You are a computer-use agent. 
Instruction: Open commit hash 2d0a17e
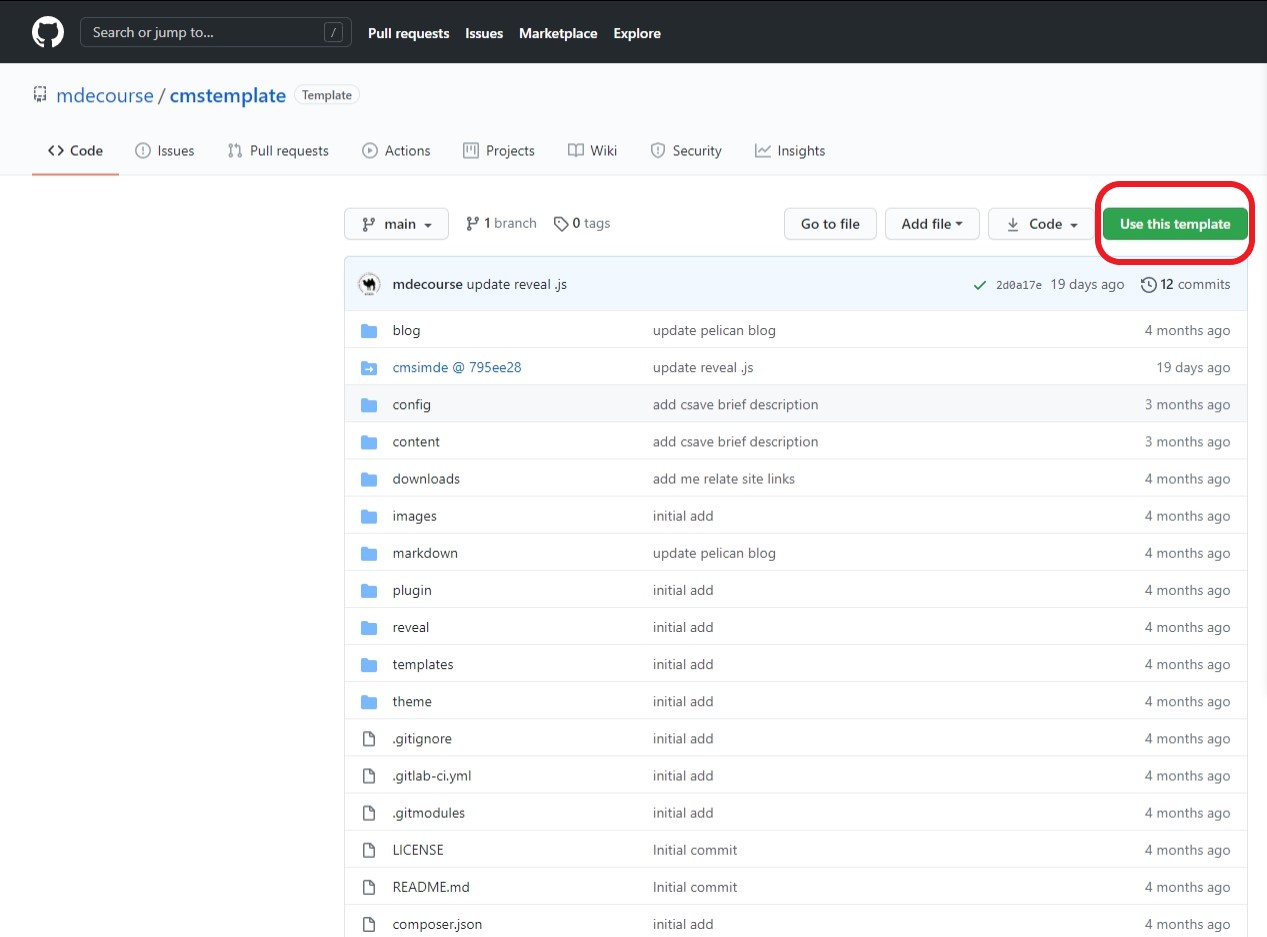coord(1019,285)
